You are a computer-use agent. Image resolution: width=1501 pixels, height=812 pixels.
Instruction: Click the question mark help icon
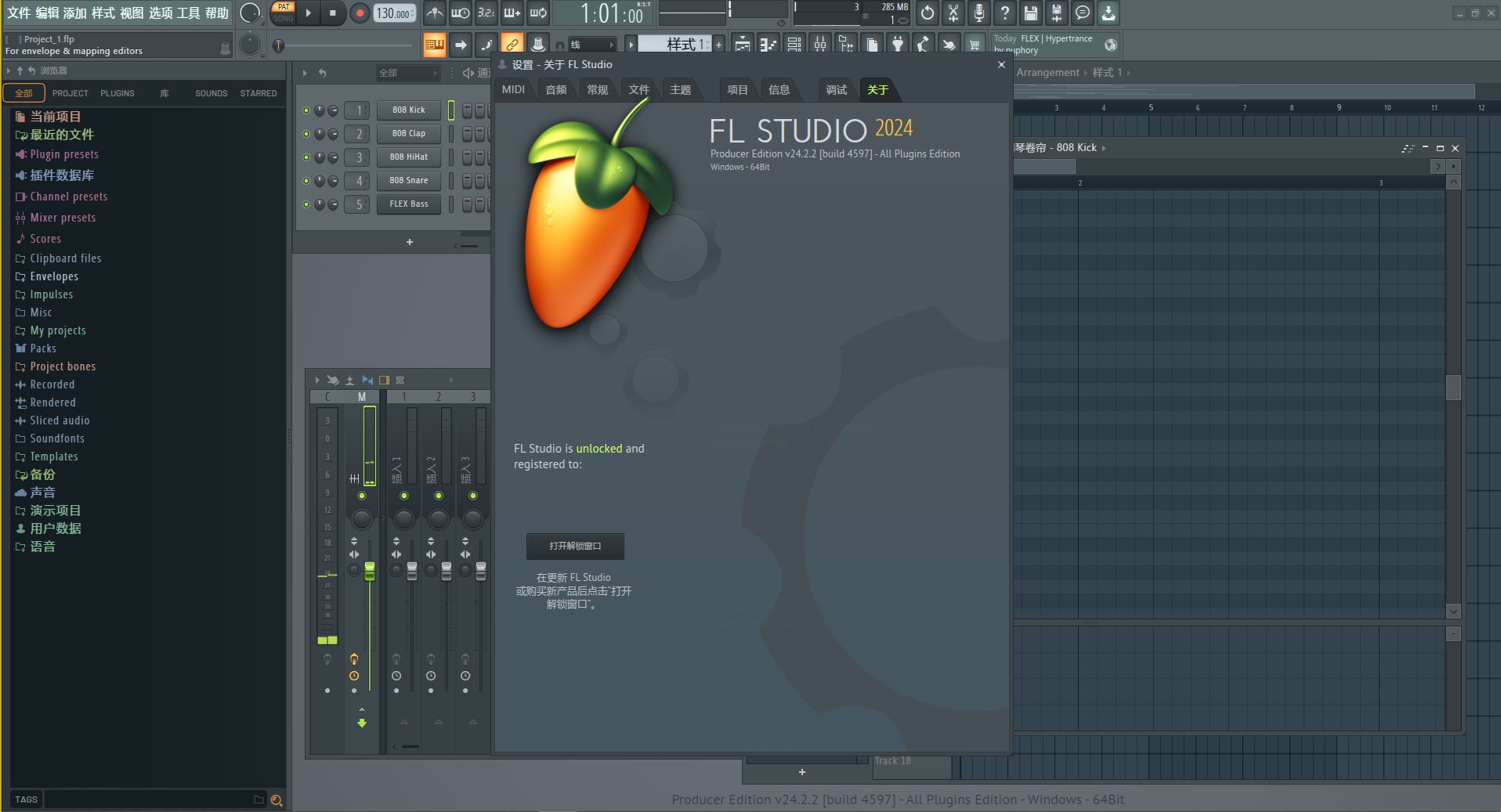point(1005,13)
